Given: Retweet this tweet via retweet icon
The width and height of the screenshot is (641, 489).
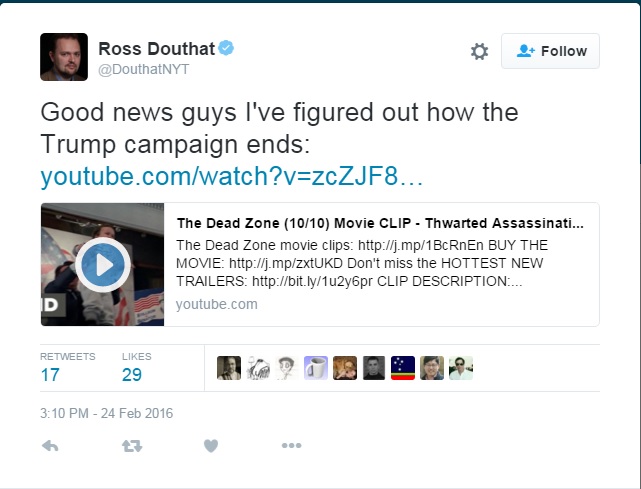Looking at the screenshot, I should pyautogui.click(x=132, y=446).
